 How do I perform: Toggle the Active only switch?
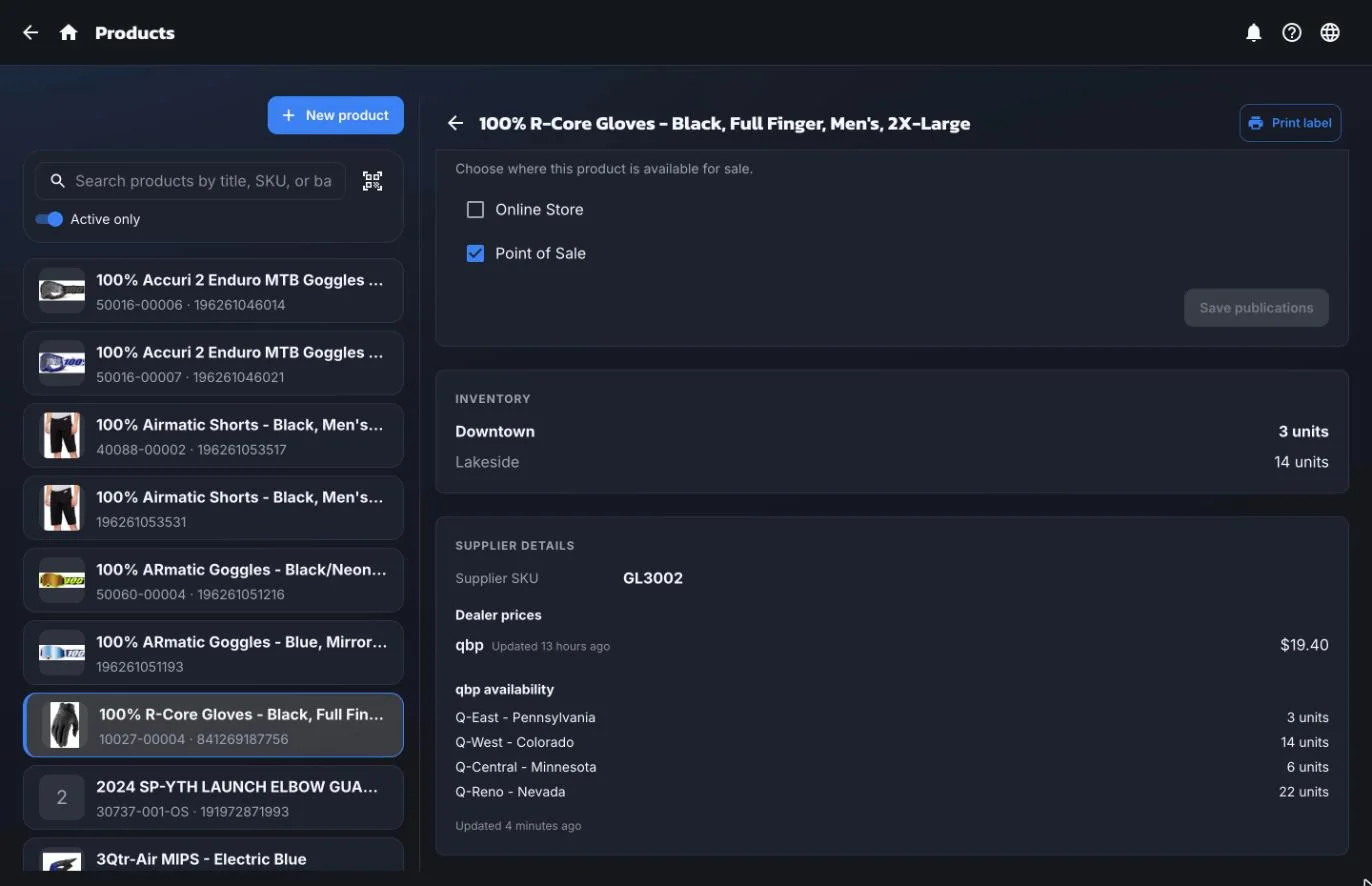(49, 219)
